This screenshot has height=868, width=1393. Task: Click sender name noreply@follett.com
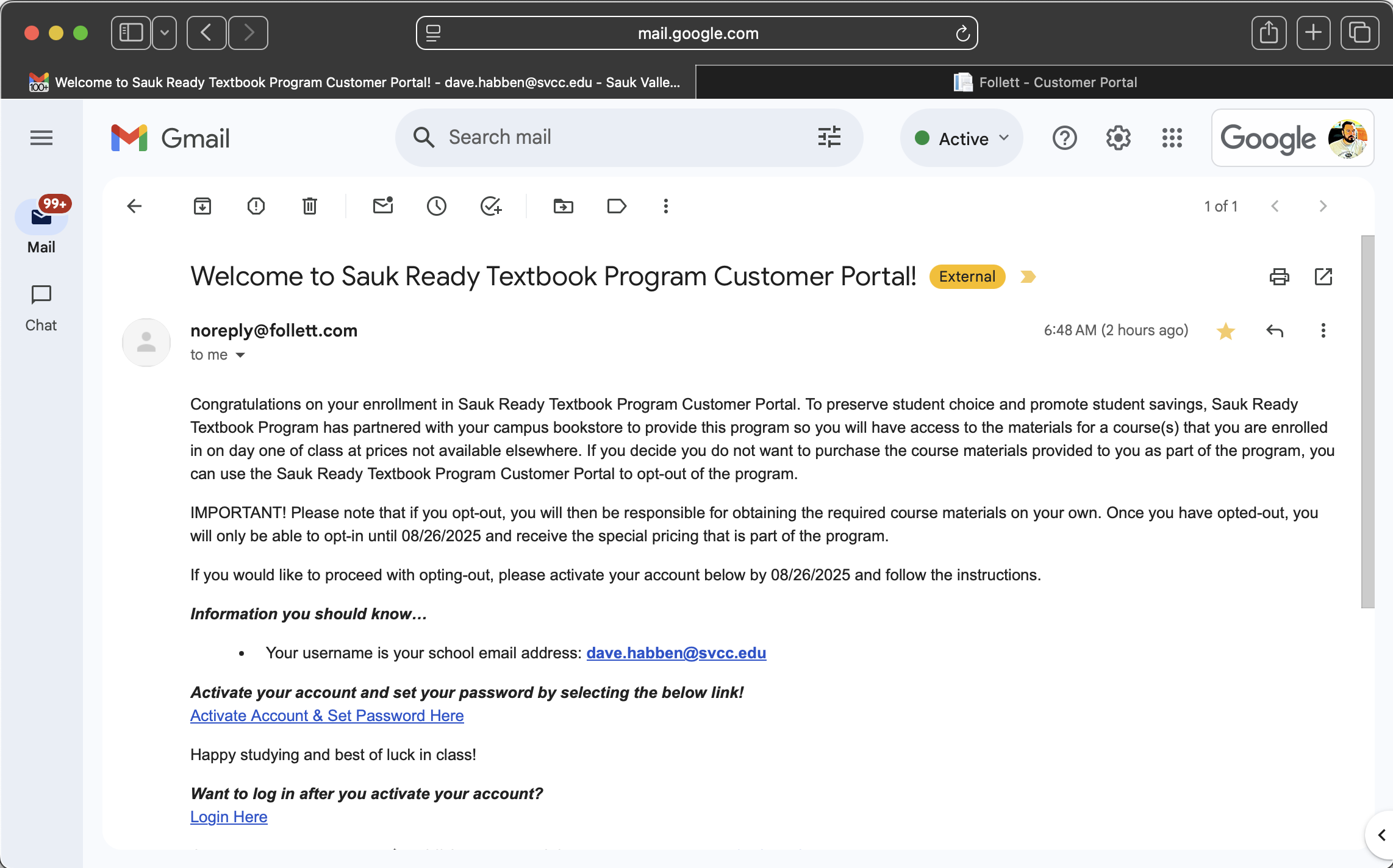click(x=274, y=330)
